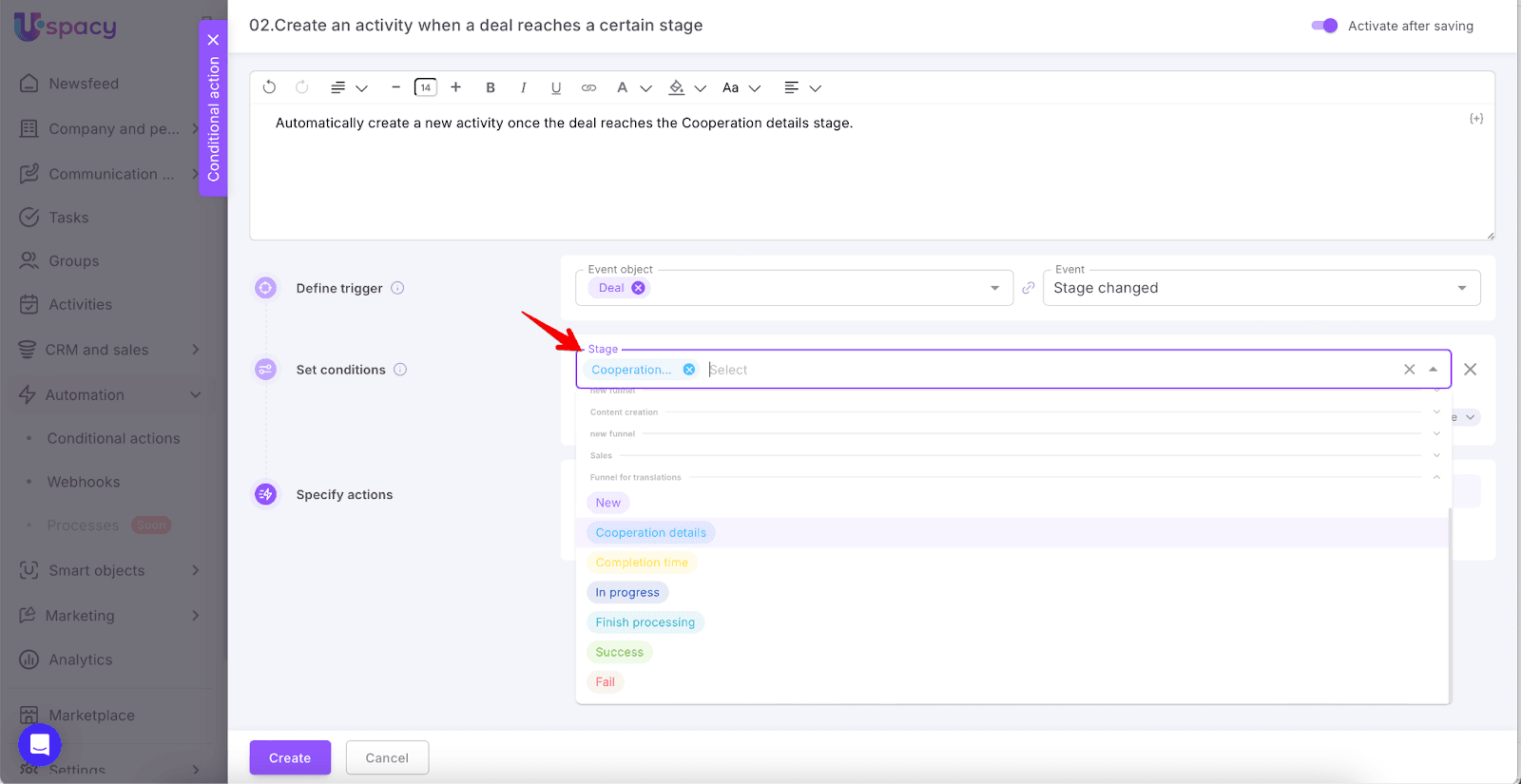The image size is (1521, 784).
Task: Select the In progress stage option
Action: 627,592
